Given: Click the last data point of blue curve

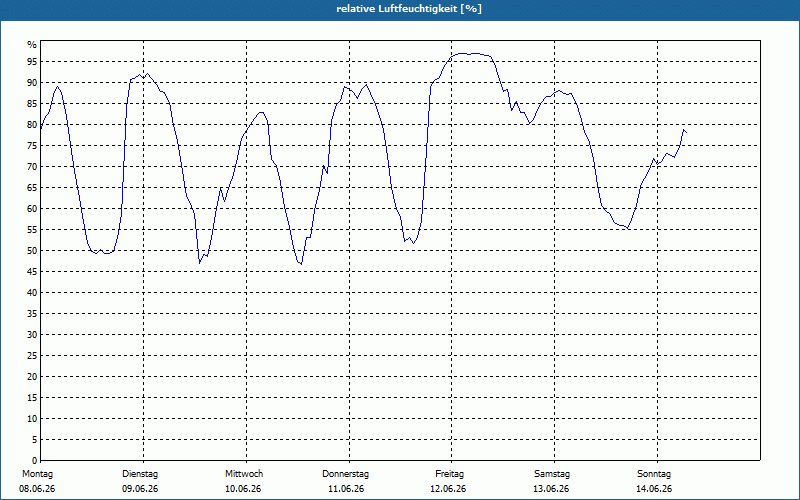Looking at the screenshot, I should pos(686,133).
